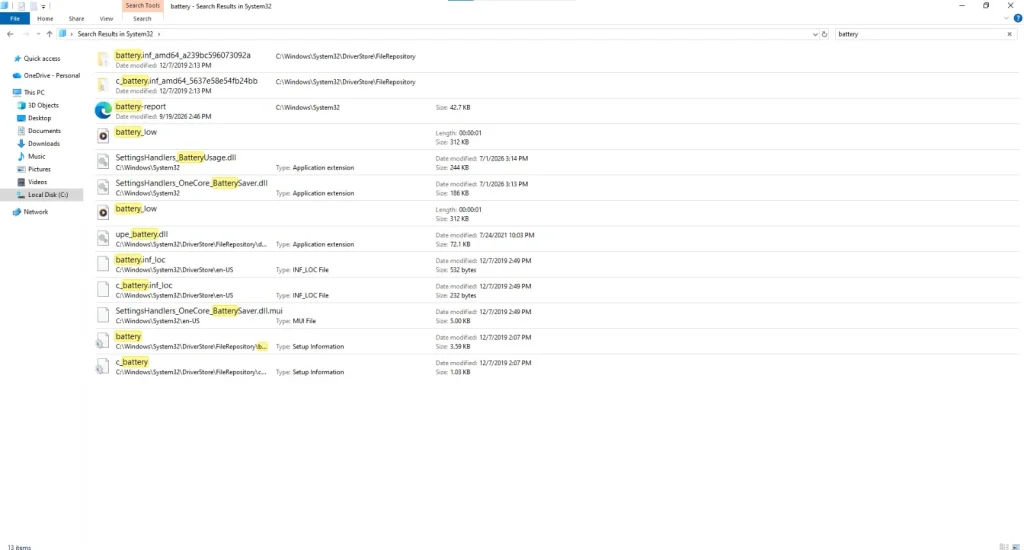
Task: Navigate up one folder level arrow
Action: tap(49, 34)
